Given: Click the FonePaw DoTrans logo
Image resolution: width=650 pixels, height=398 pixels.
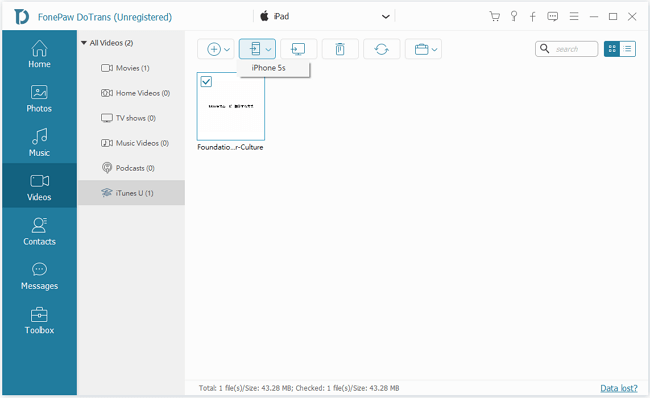Looking at the screenshot, I should 21,17.
